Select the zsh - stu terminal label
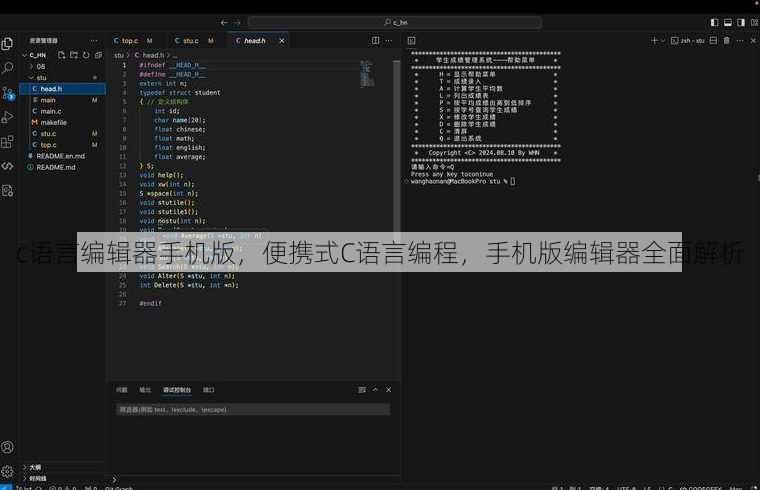 click(x=688, y=41)
